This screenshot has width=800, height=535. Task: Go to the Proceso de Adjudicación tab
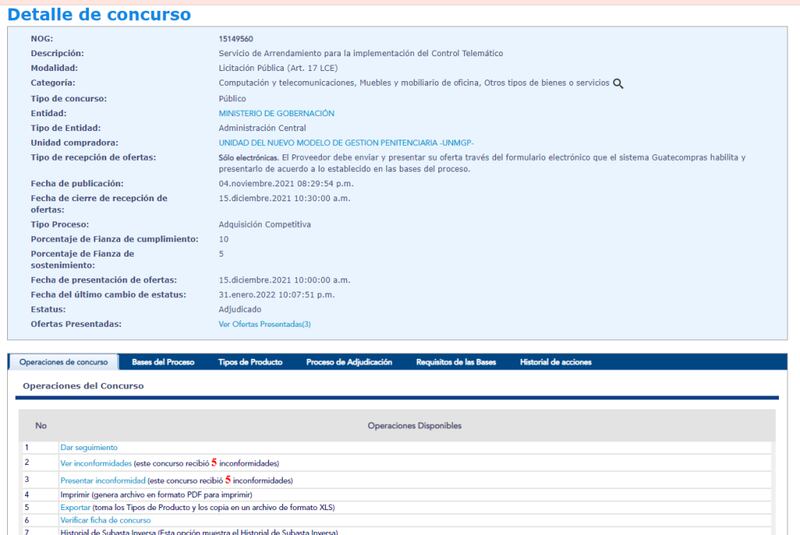click(x=349, y=362)
